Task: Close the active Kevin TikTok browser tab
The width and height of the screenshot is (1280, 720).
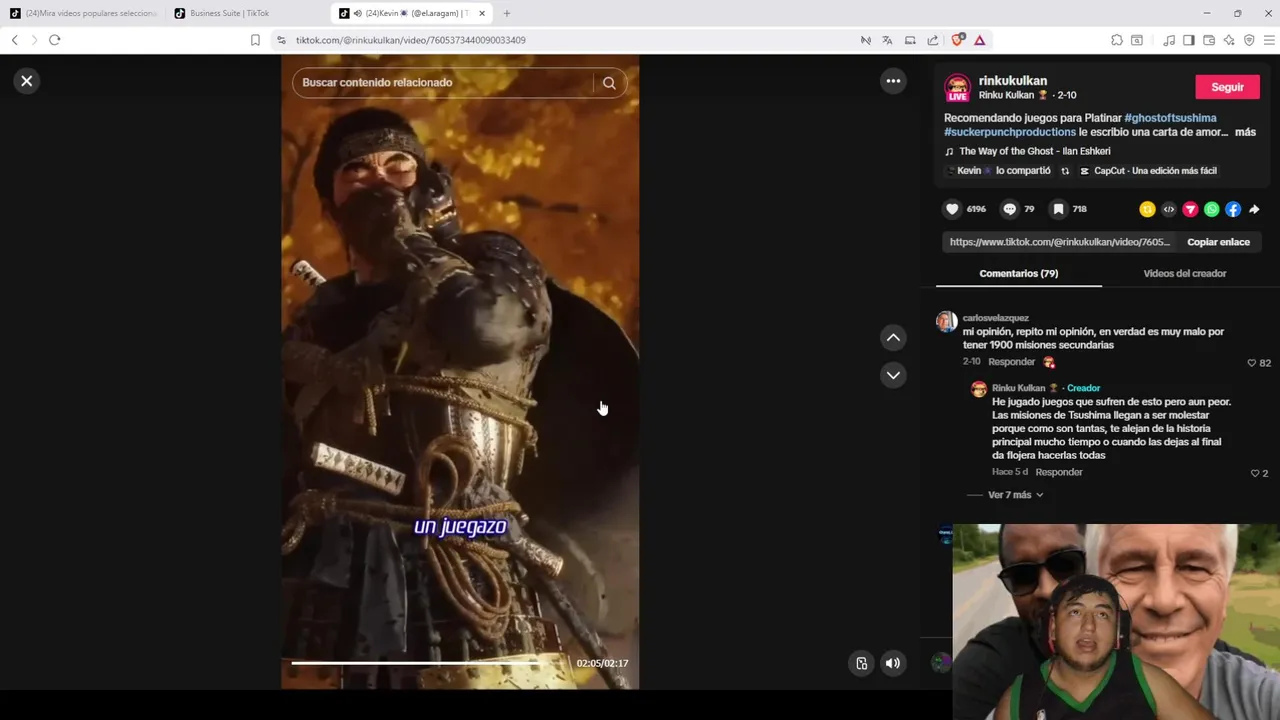Action: coord(482,13)
